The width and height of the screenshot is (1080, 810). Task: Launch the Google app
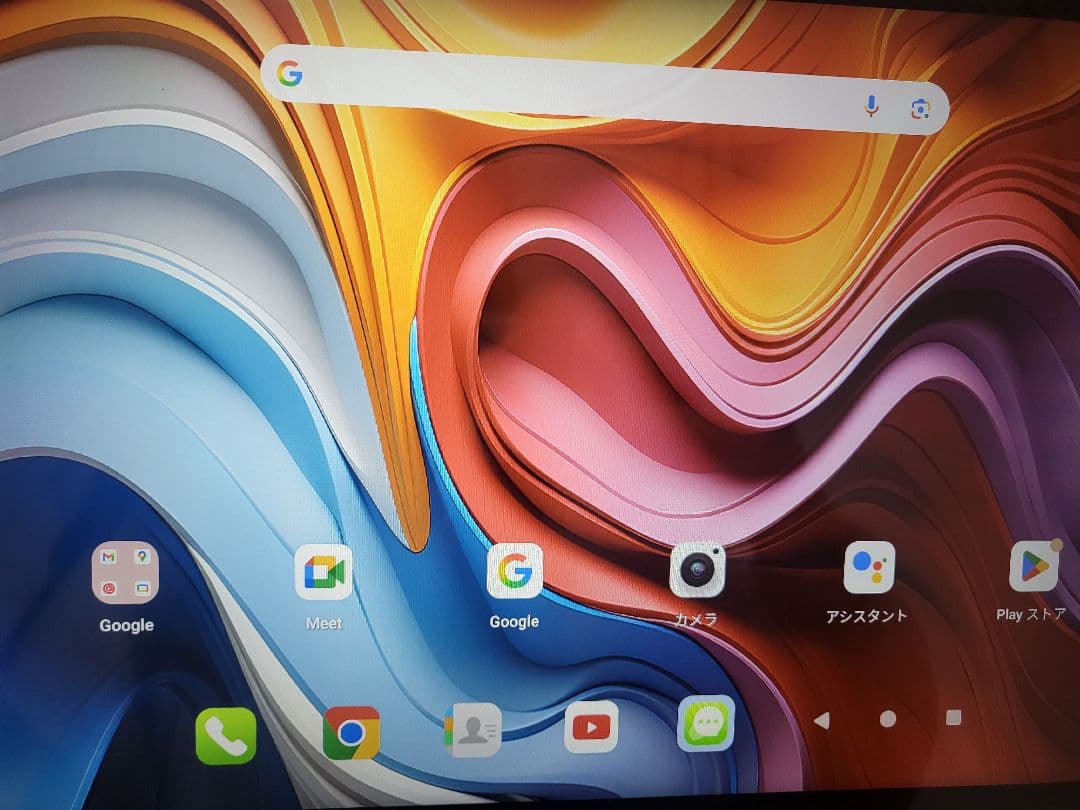[x=513, y=572]
